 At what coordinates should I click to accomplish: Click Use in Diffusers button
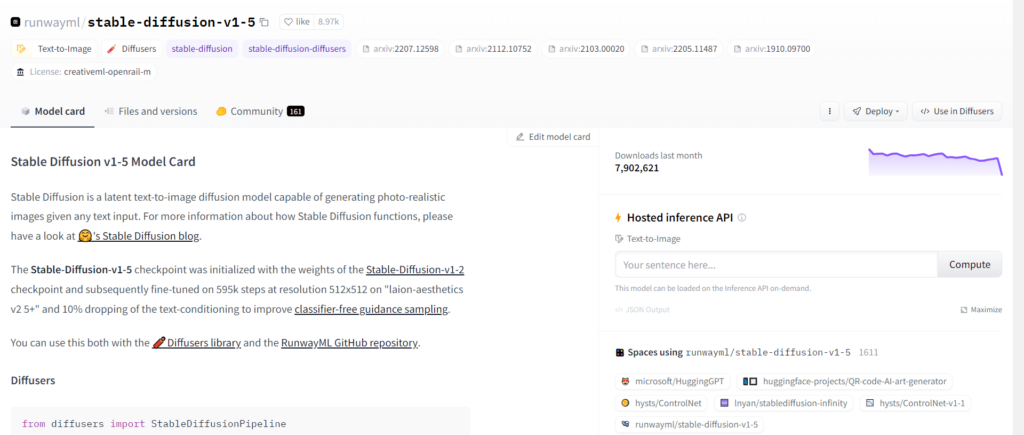(x=957, y=111)
